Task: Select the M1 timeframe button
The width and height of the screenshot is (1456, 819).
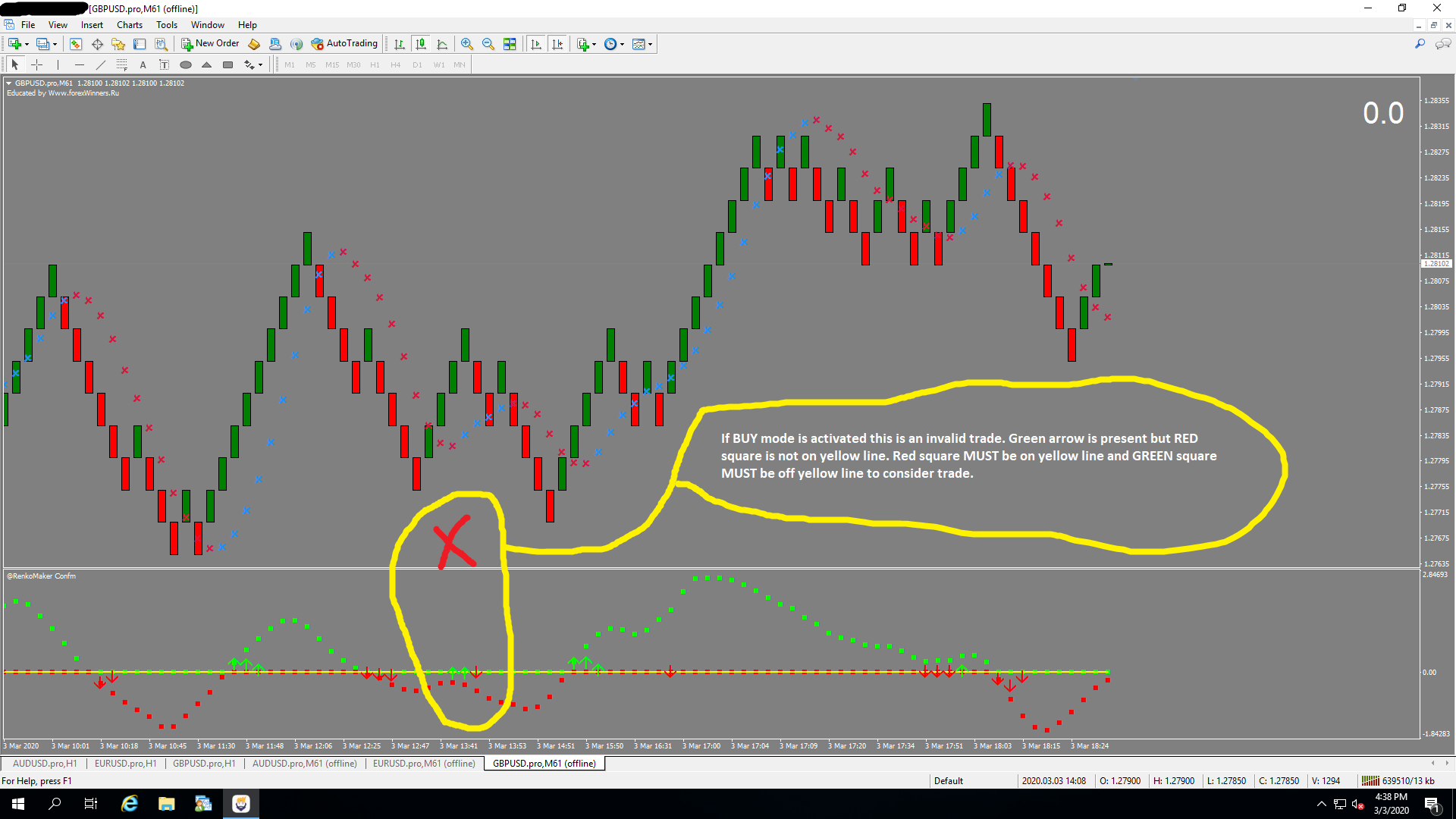Action: [x=290, y=64]
